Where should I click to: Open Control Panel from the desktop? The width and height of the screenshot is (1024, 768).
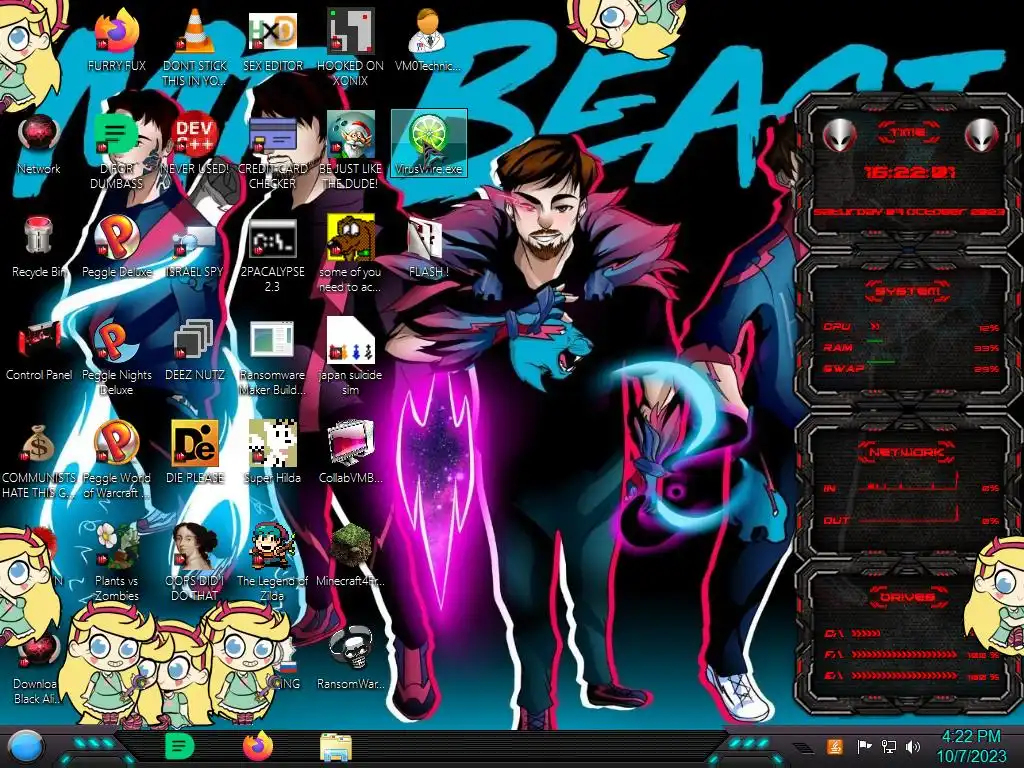coord(39,341)
